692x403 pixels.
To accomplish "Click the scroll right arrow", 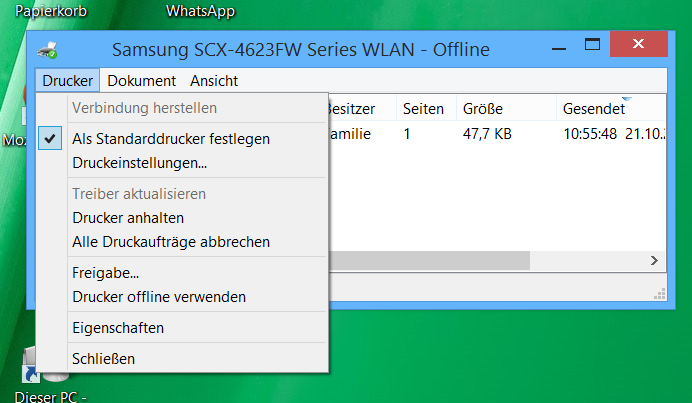I will point(654,260).
